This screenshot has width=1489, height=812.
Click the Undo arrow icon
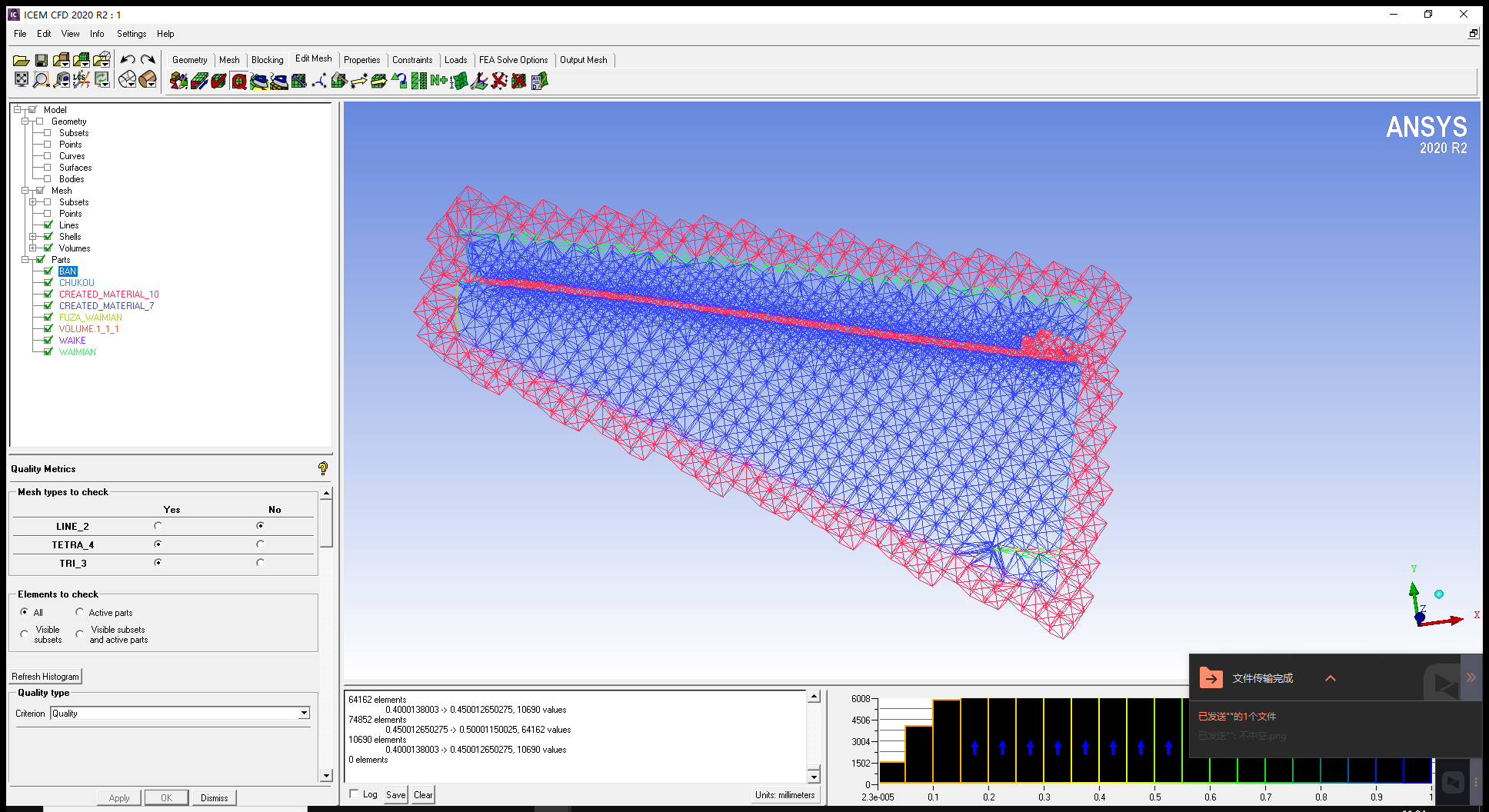(128, 60)
